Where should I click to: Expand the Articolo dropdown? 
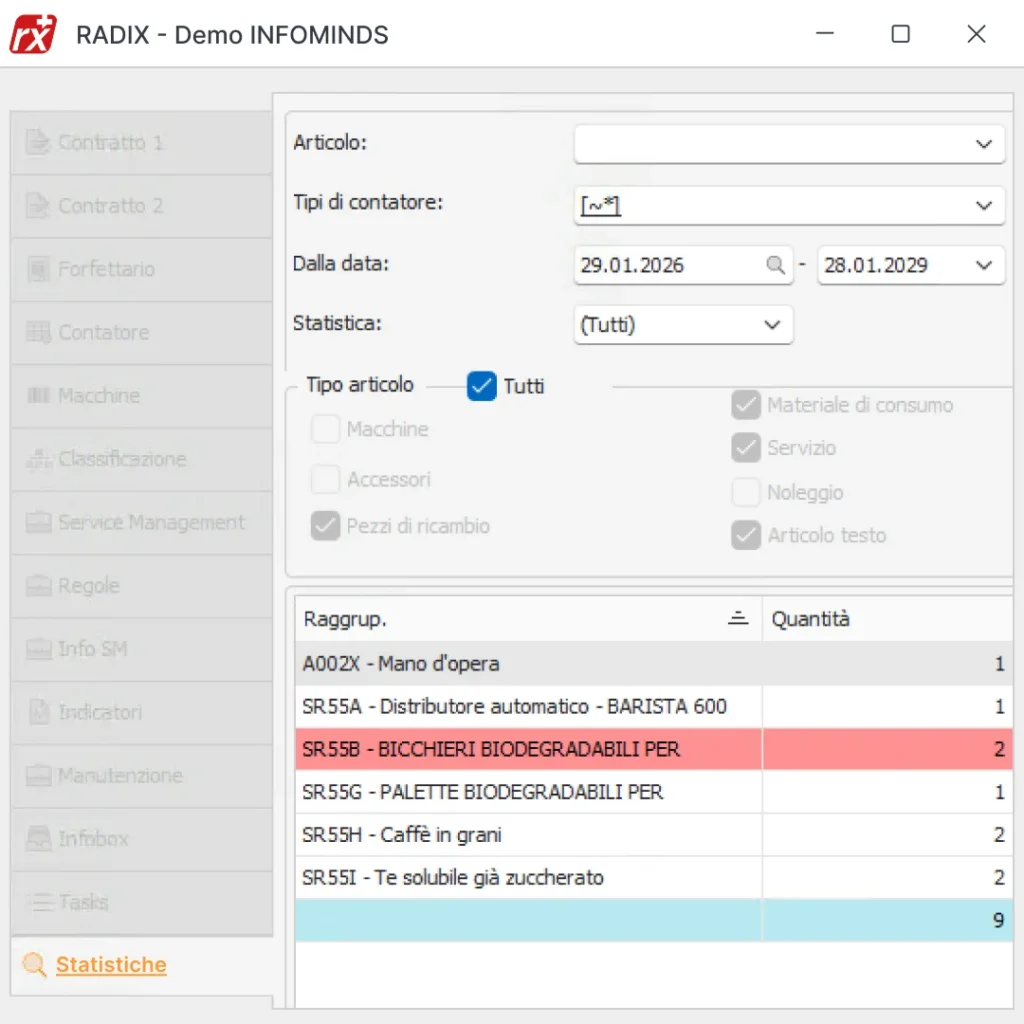(983, 144)
